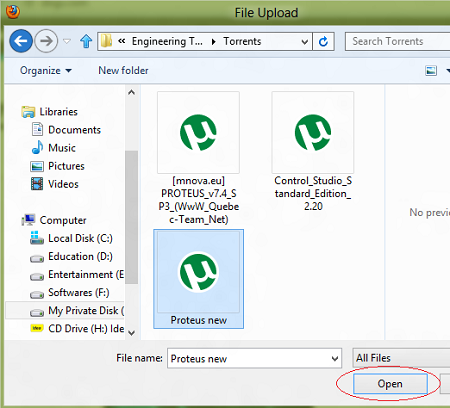Click the Firefox icon in title bar
The image size is (450, 408).
point(13,12)
